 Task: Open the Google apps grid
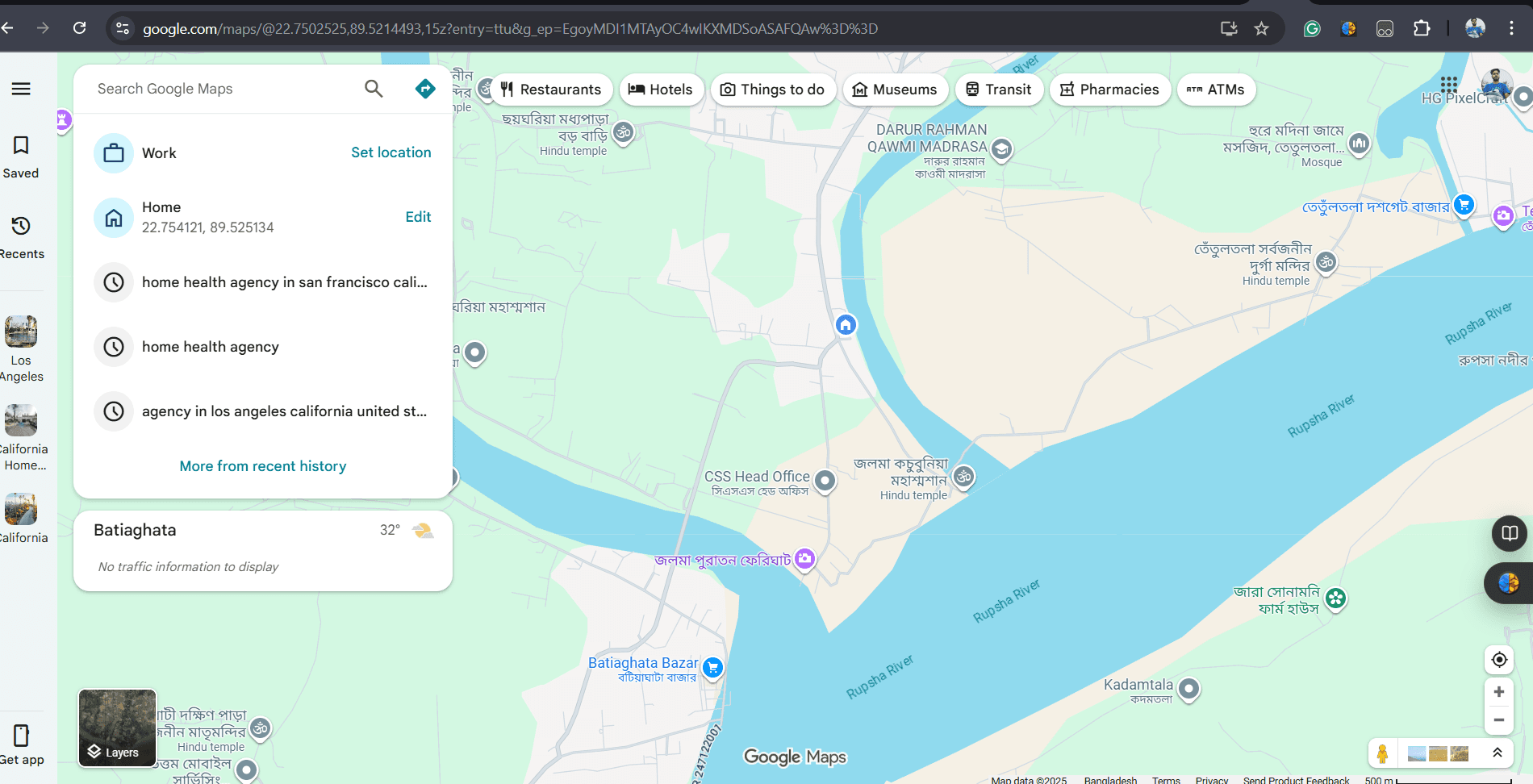click(x=1449, y=84)
